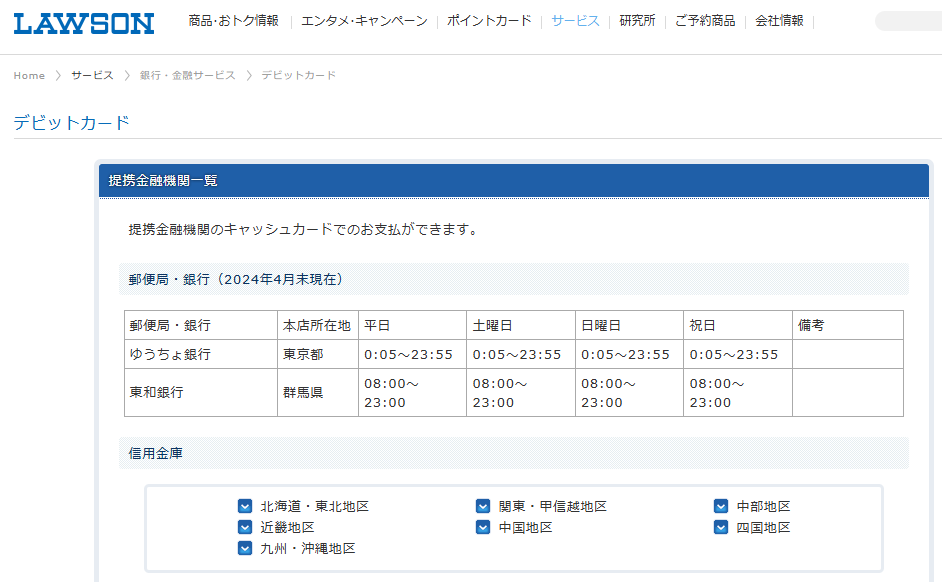Click the search field at top right

pos(908,21)
